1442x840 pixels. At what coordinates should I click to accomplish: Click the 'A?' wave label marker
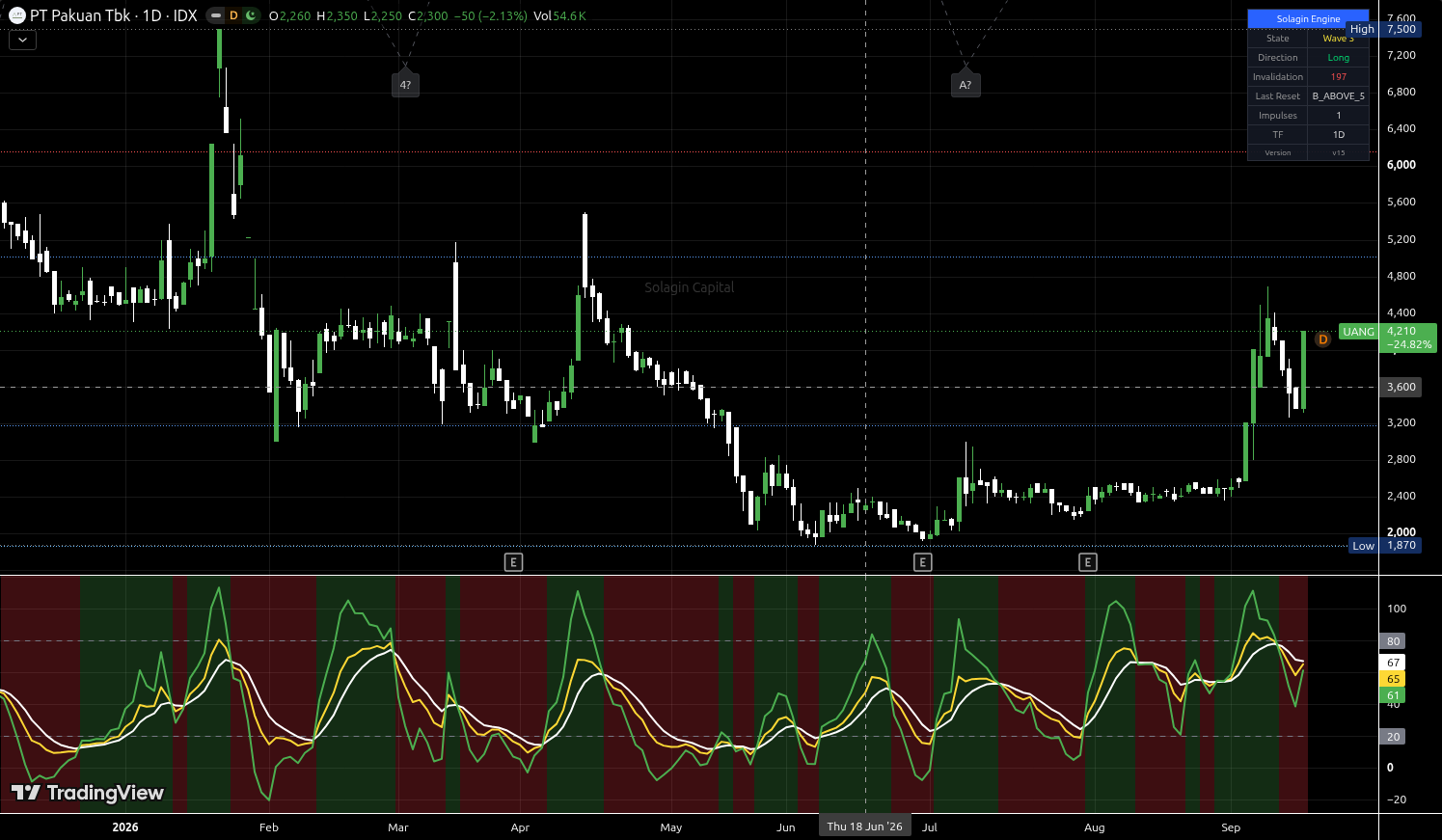pos(966,85)
